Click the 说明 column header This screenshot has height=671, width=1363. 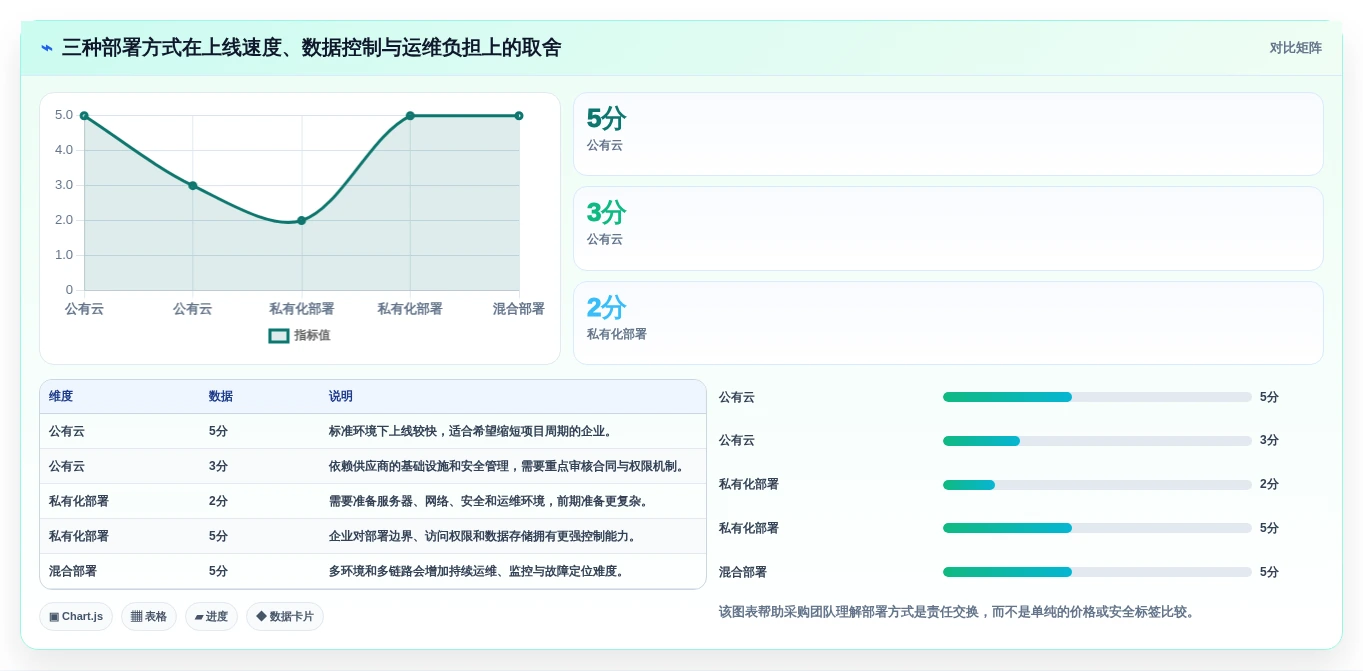pos(341,396)
